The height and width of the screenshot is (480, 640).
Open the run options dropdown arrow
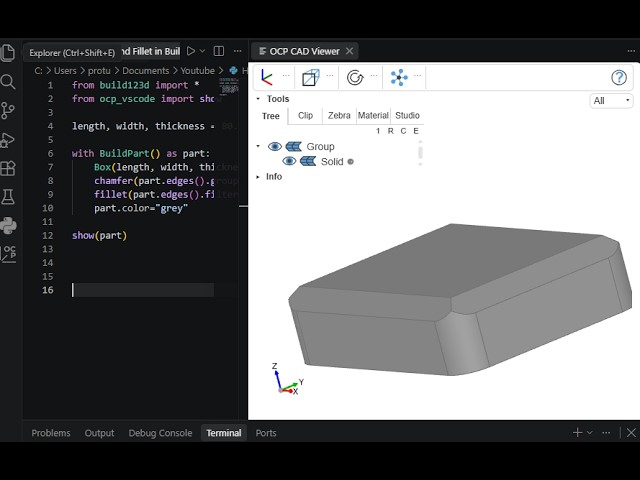pos(202,51)
